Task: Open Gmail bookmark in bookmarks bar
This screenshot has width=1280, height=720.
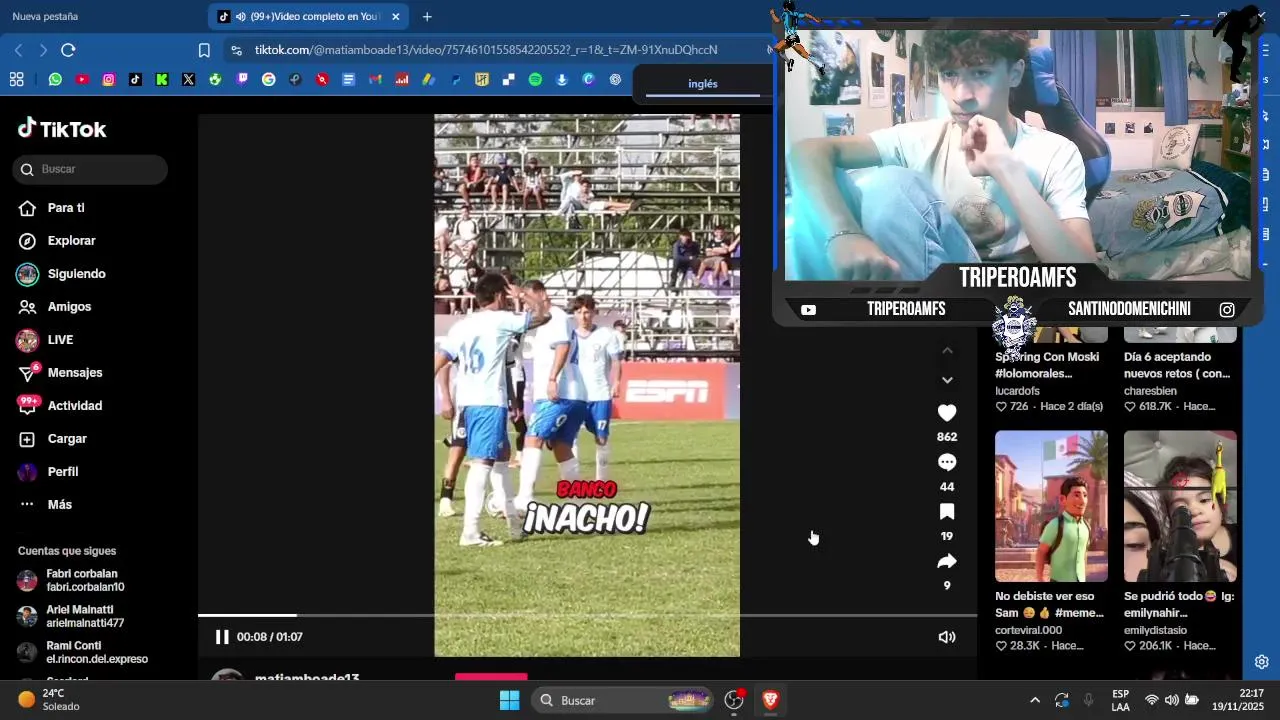Action: [375, 79]
